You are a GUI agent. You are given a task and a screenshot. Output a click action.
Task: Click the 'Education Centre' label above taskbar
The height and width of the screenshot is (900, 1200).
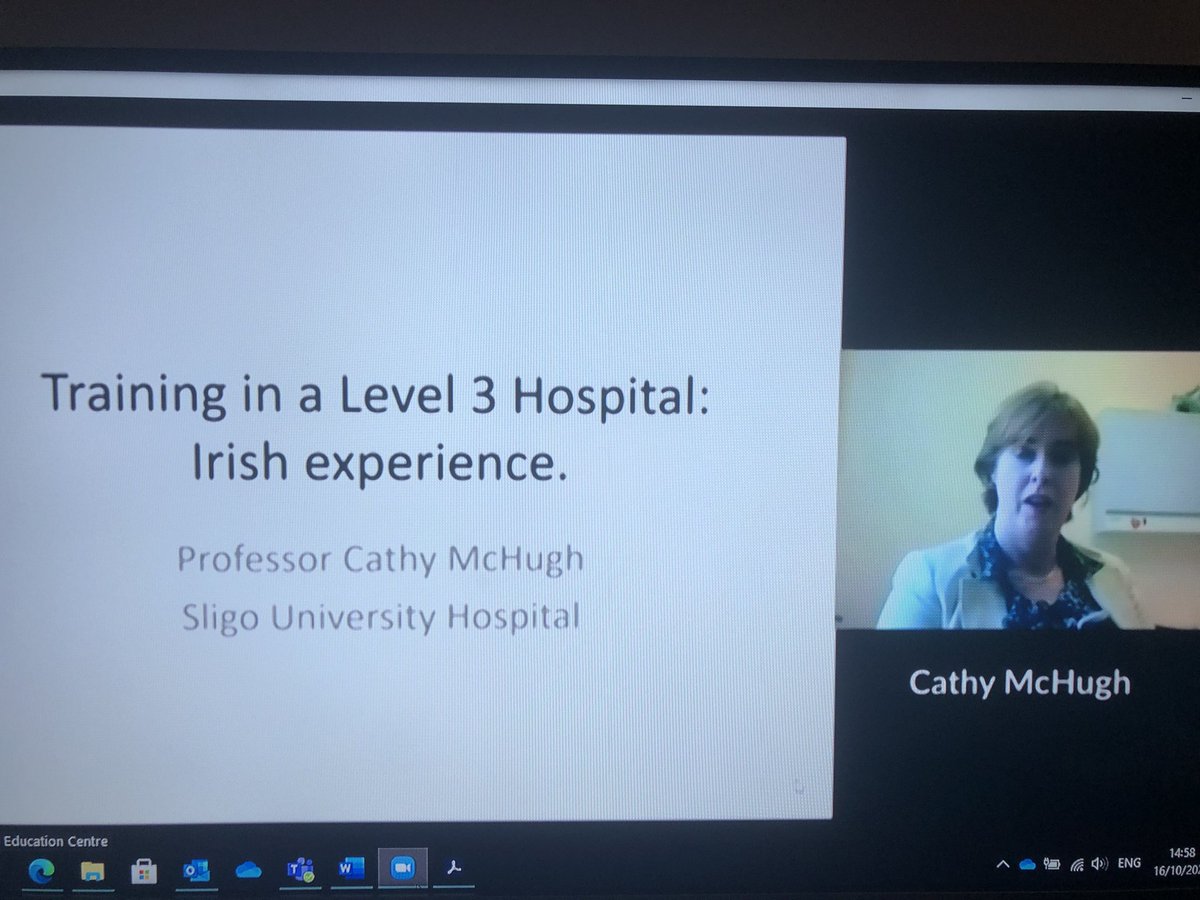(55, 841)
